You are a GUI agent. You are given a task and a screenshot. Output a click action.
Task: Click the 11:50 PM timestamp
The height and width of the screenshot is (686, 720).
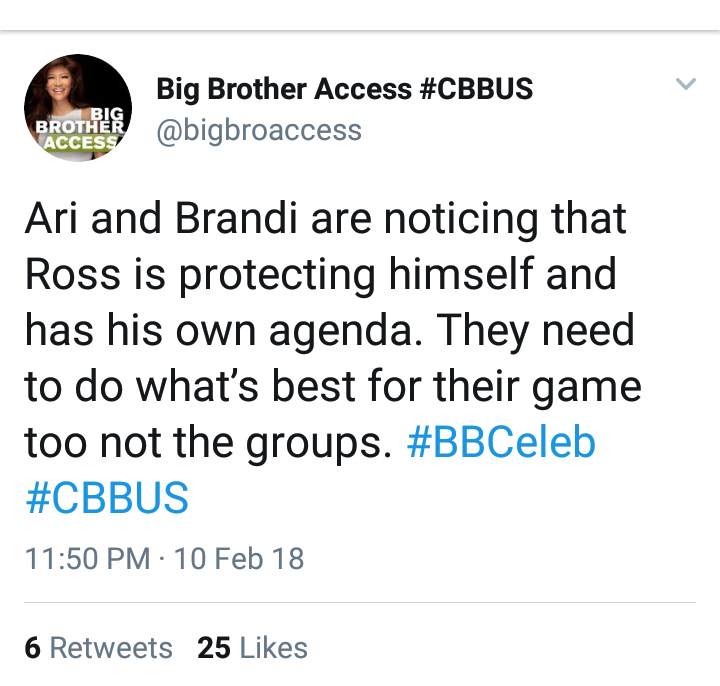click(88, 559)
